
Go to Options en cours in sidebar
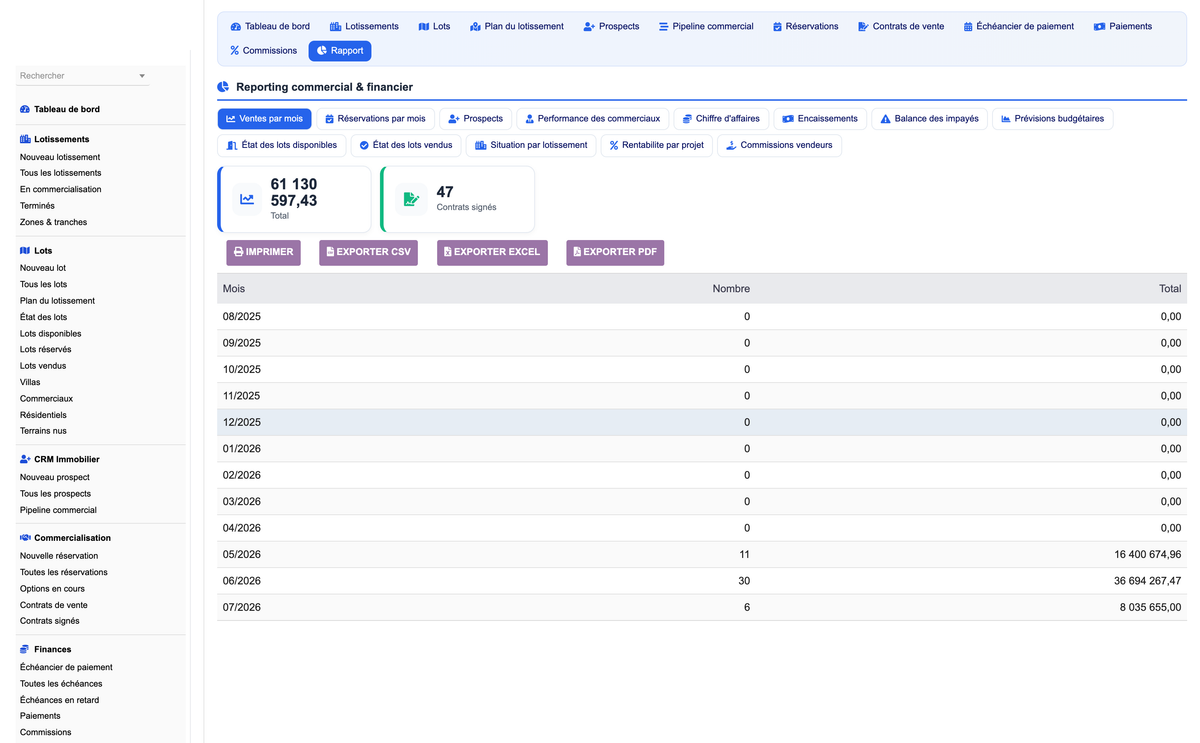[x=53, y=589]
